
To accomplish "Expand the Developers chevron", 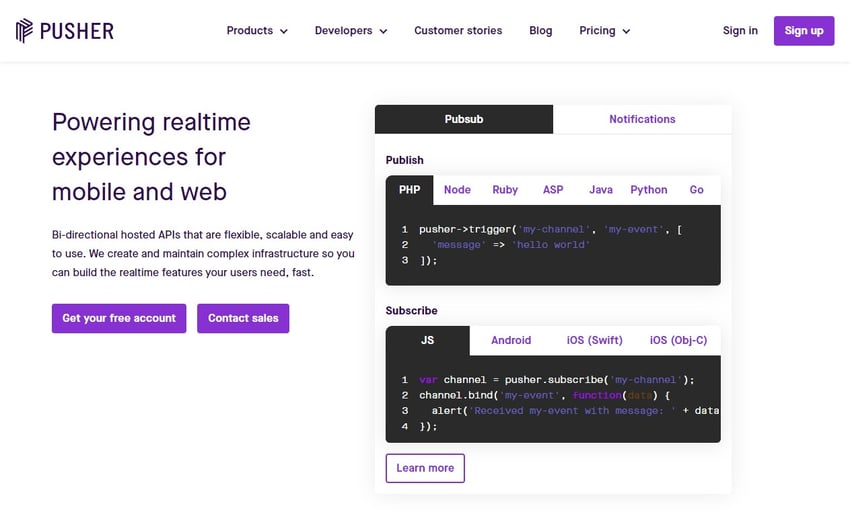I will click(x=383, y=31).
